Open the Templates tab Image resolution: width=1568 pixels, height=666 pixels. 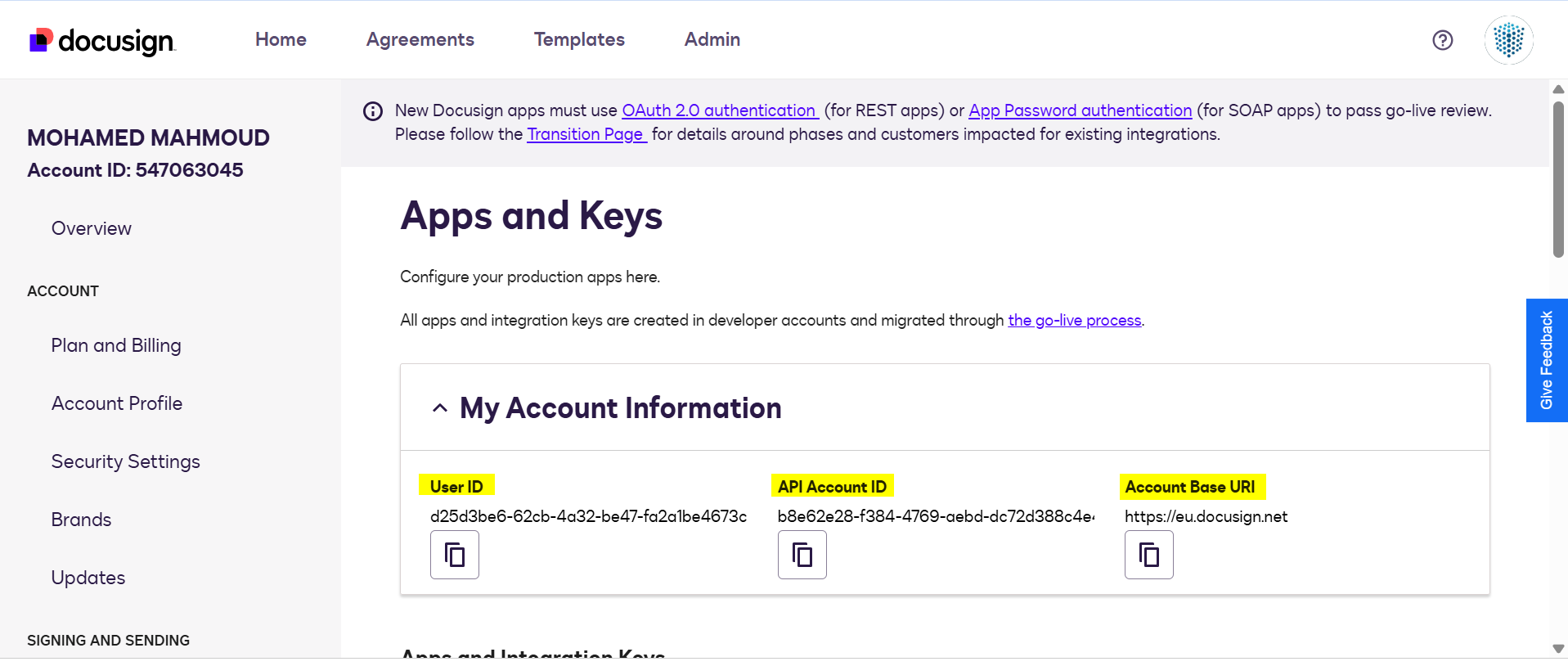[x=579, y=39]
